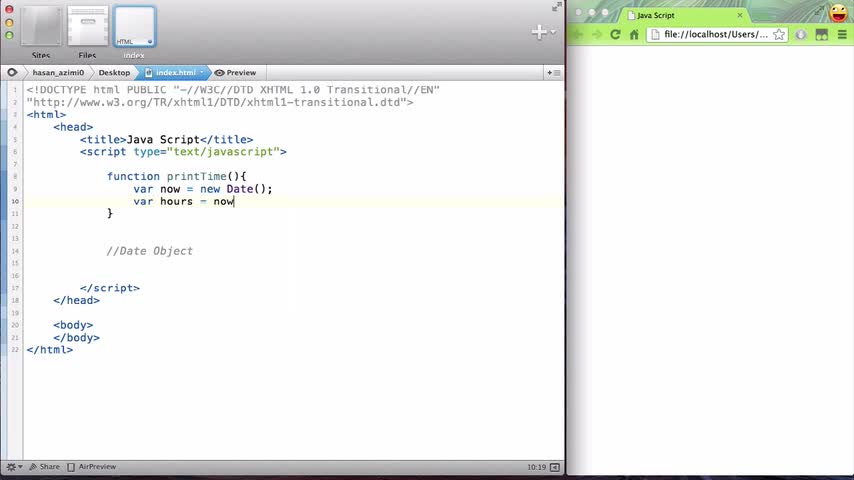Click line number 17 in the gutter
854x480 pixels.
pos(15,288)
